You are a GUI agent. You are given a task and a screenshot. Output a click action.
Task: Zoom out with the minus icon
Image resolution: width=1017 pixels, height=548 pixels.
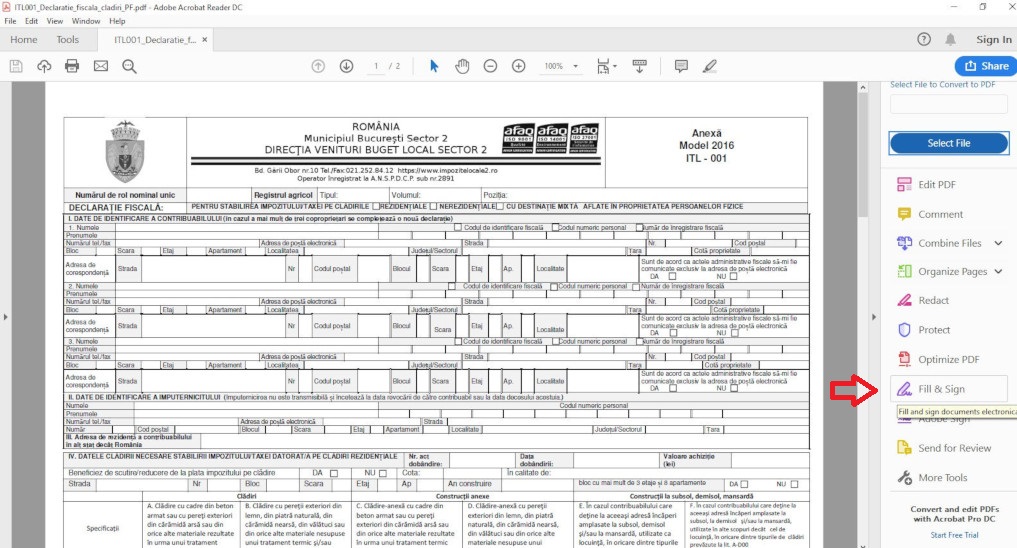[x=490, y=66]
